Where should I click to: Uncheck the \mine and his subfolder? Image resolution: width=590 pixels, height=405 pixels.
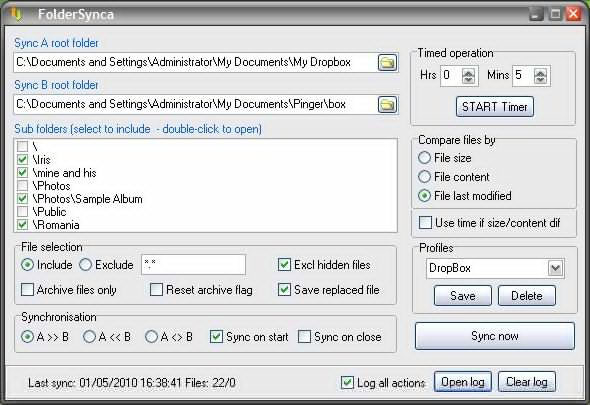(23, 172)
